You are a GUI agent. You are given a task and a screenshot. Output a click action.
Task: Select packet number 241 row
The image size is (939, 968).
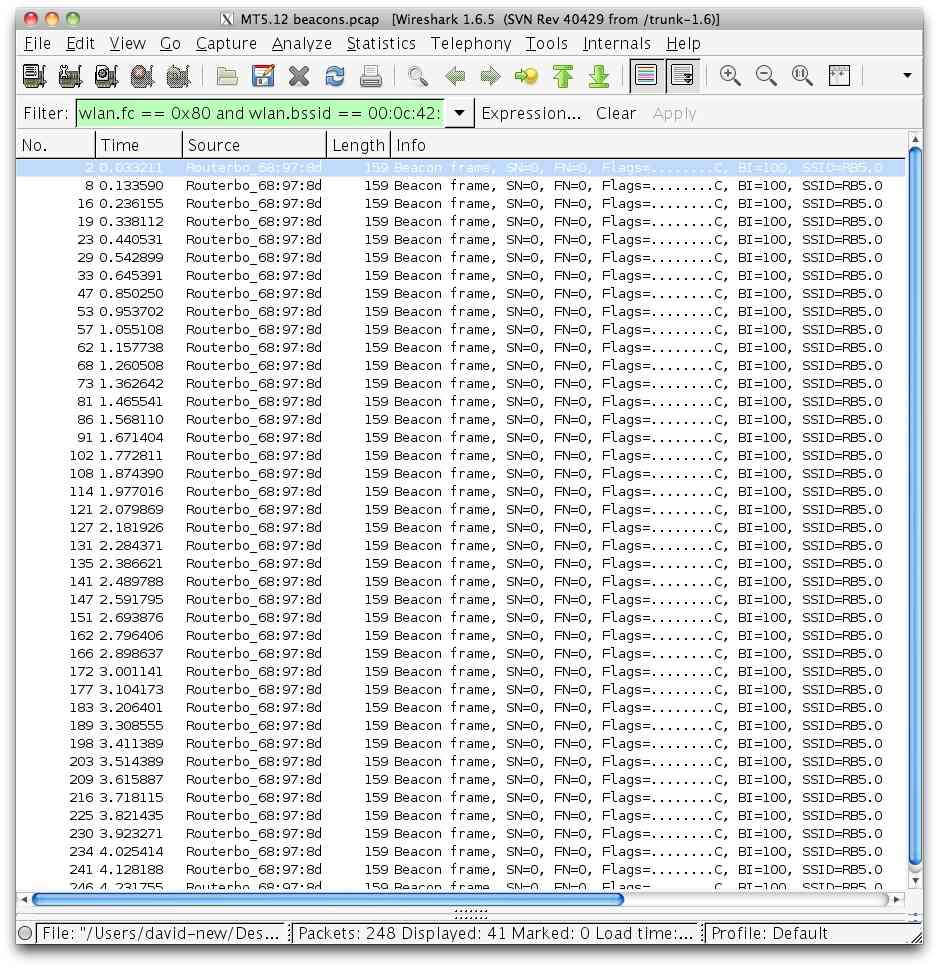(x=461, y=869)
